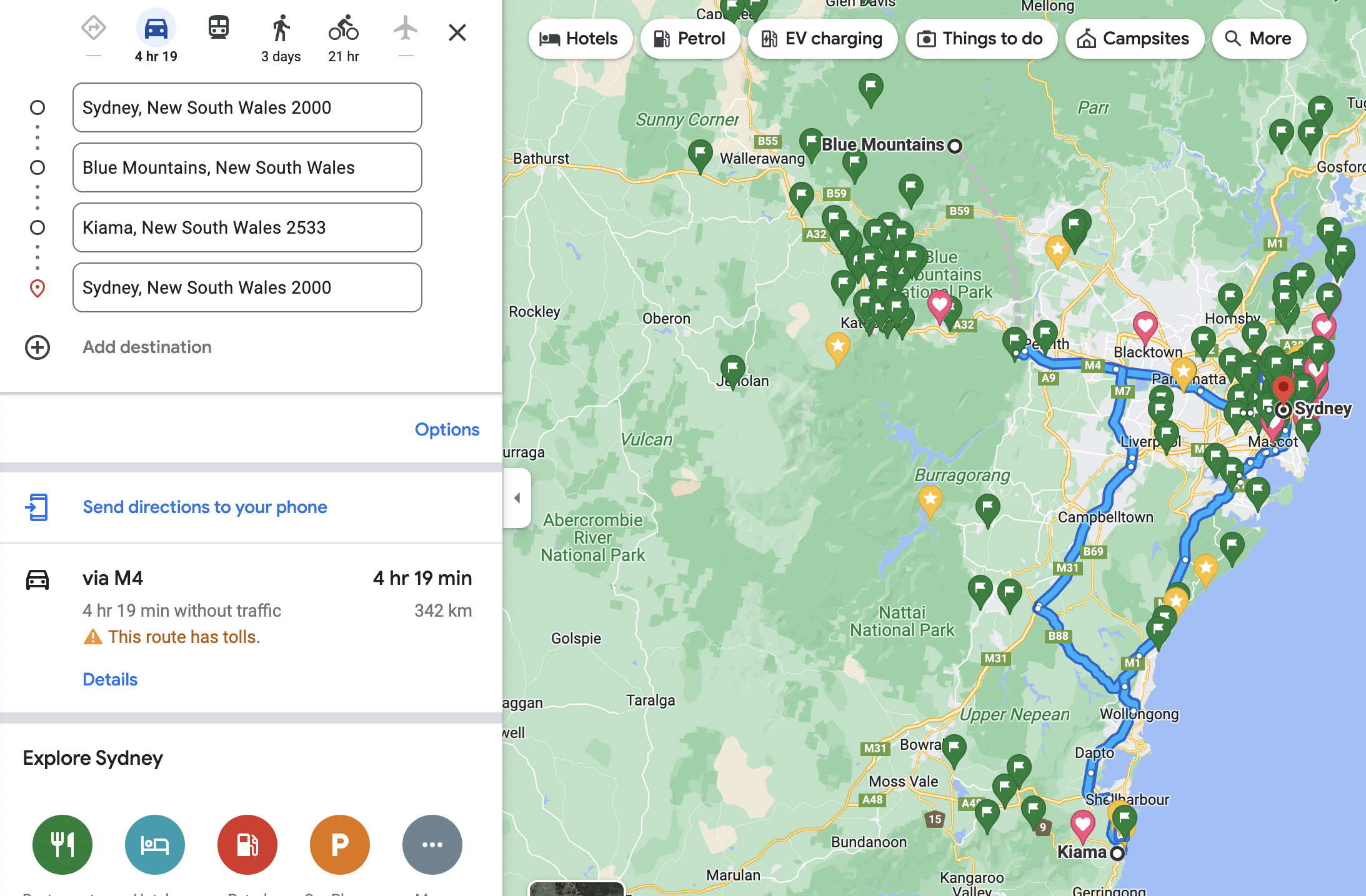Filter map by EV charging
This screenshot has height=896, width=1366.
pos(822,39)
